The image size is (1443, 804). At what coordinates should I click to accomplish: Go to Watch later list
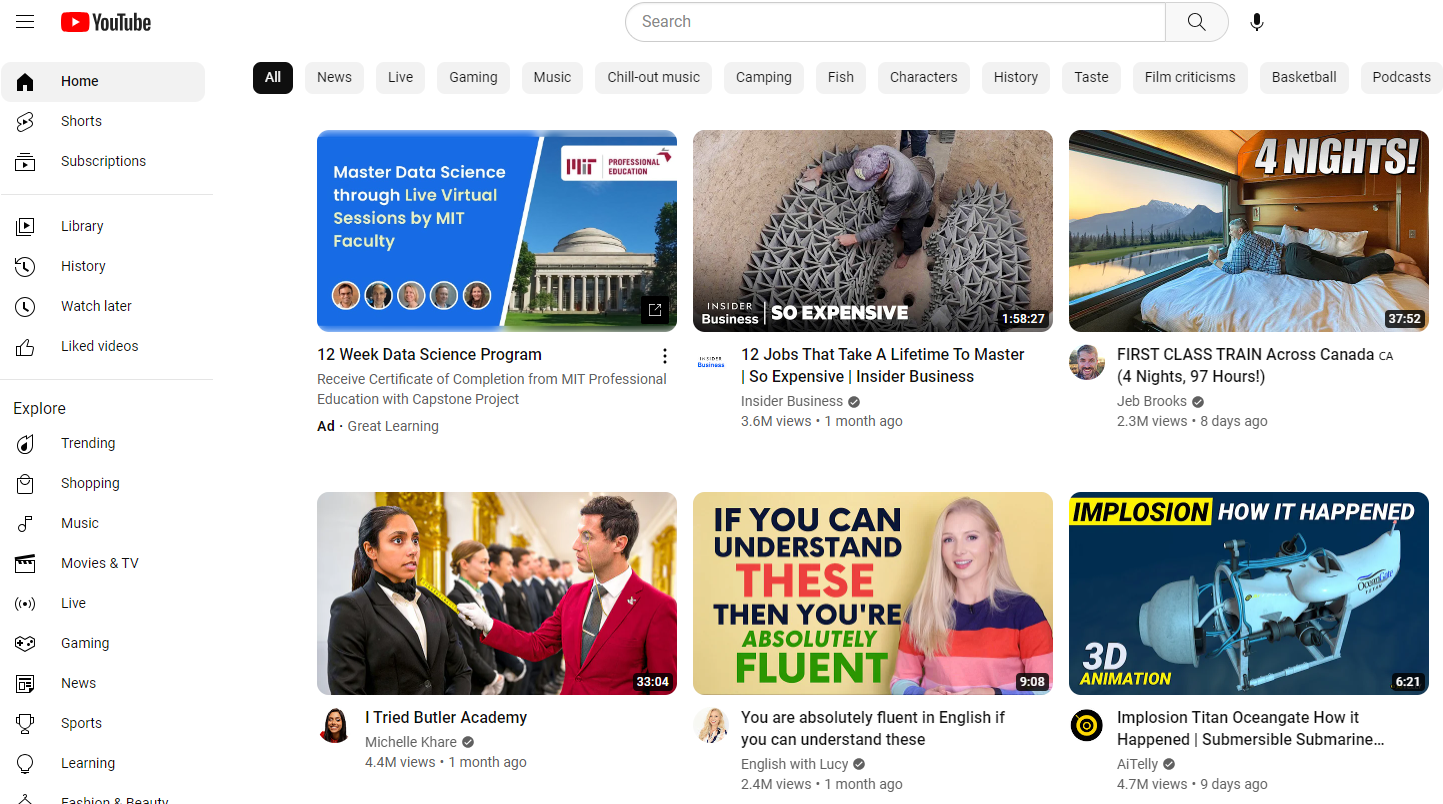coord(96,306)
